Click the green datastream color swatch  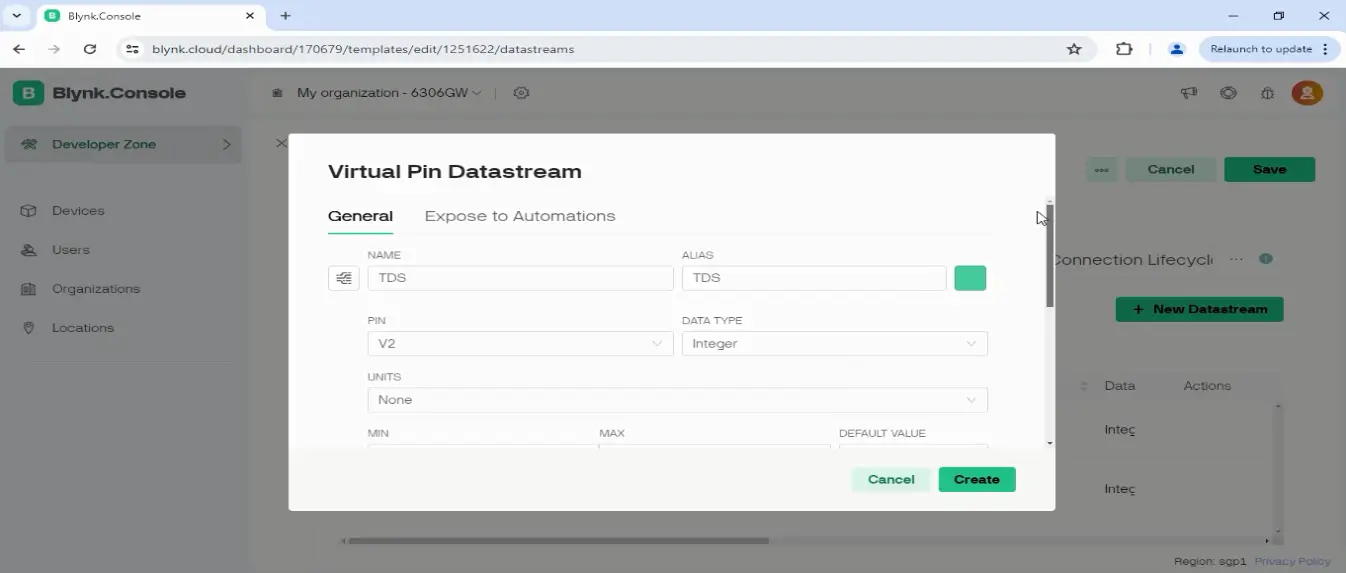pos(970,278)
